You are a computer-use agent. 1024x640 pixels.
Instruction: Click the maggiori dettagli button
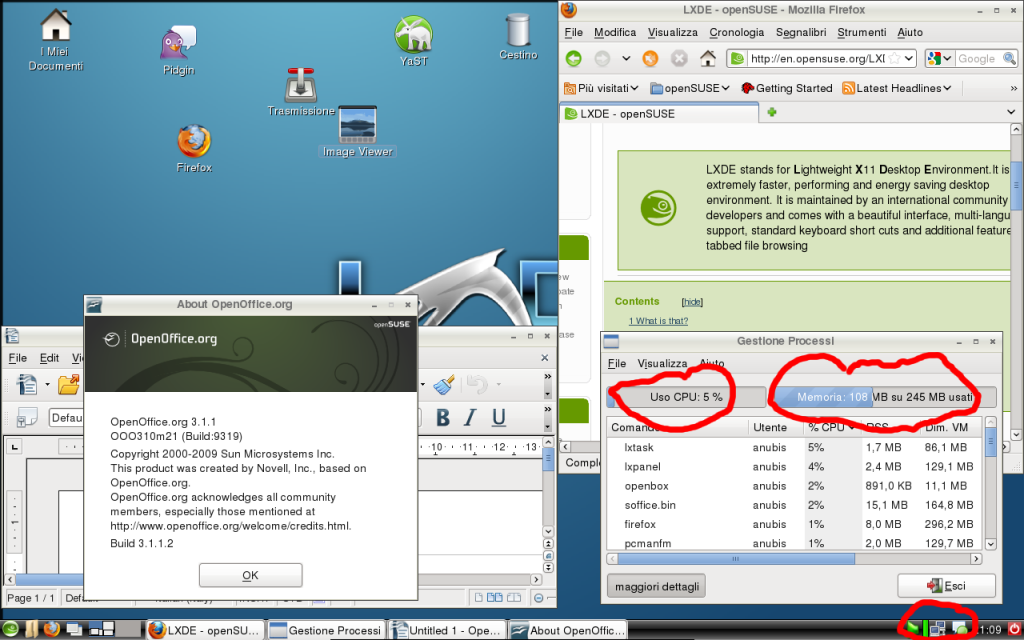[656, 586]
